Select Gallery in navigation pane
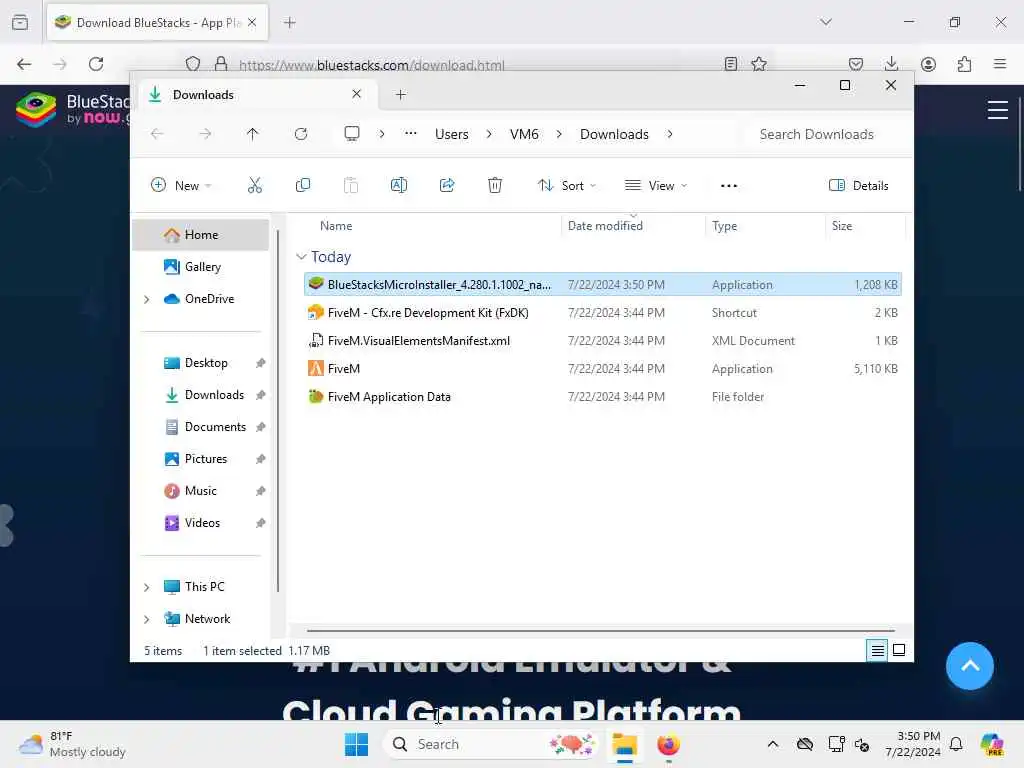This screenshot has width=1024, height=768. click(x=200, y=267)
